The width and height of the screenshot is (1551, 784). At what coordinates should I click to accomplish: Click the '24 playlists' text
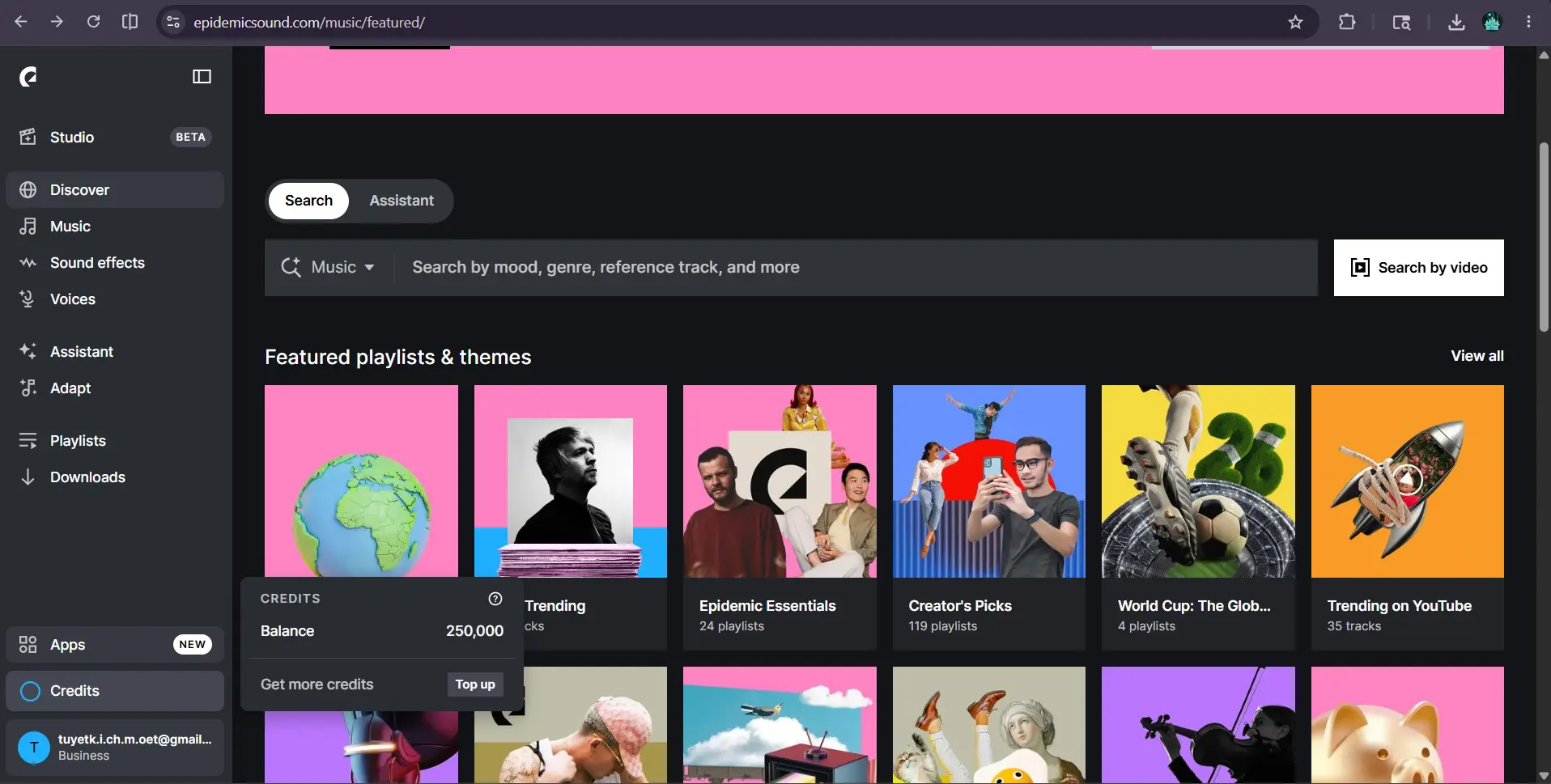click(x=732, y=626)
